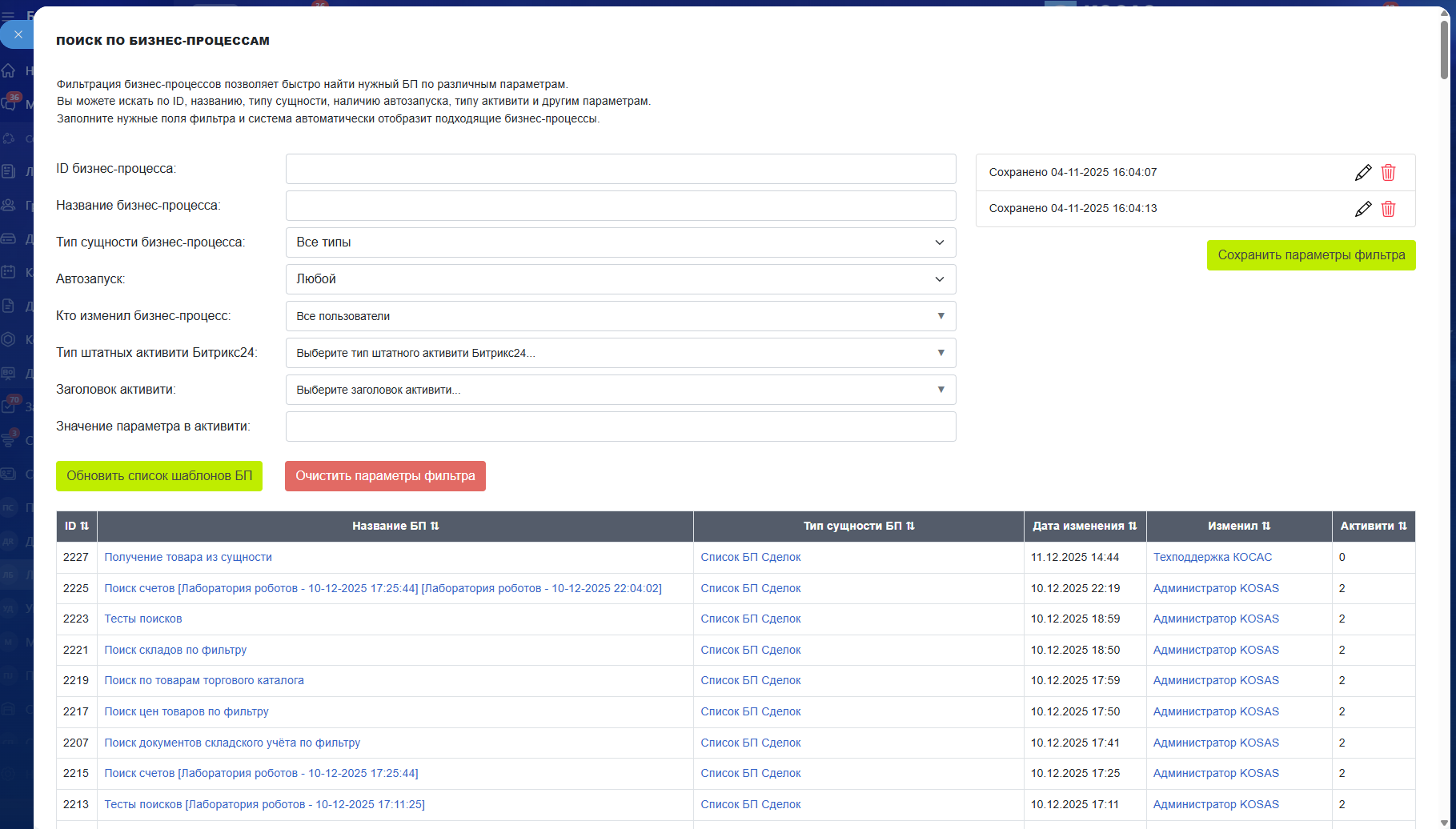Edit saved filter from 16:04:13
The image size is (1456, 829).
pyautogui.click(x=1362, y=209)
